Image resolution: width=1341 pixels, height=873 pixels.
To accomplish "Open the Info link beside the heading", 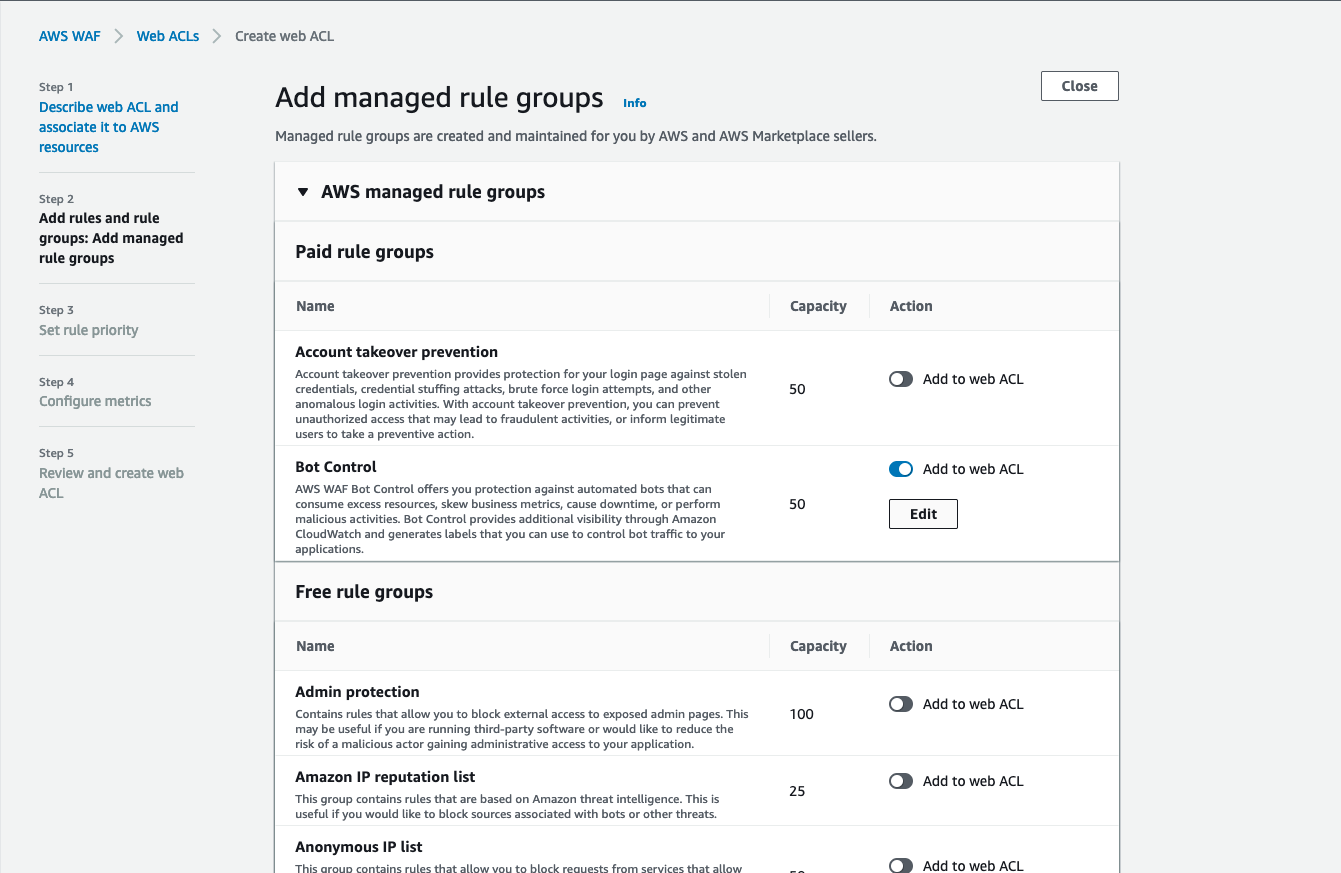I will click(x=634, y=103).
